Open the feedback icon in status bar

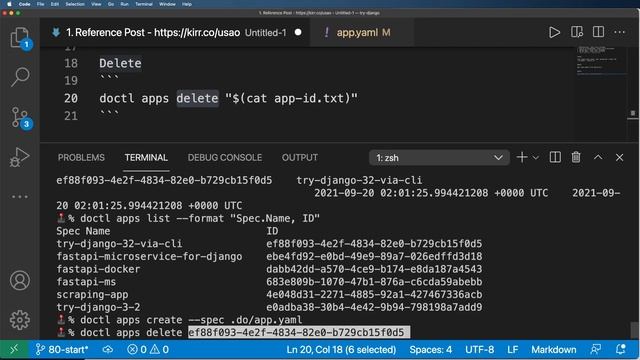pyautogui.click(x=596, y=349)
